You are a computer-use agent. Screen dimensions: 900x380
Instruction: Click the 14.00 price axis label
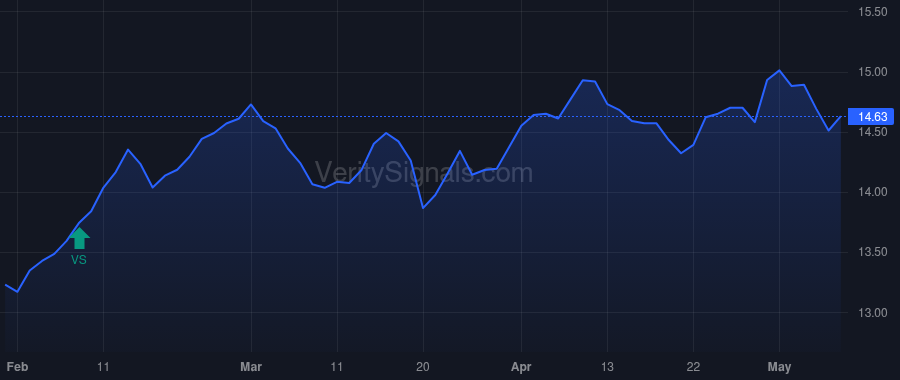(872, 192)
